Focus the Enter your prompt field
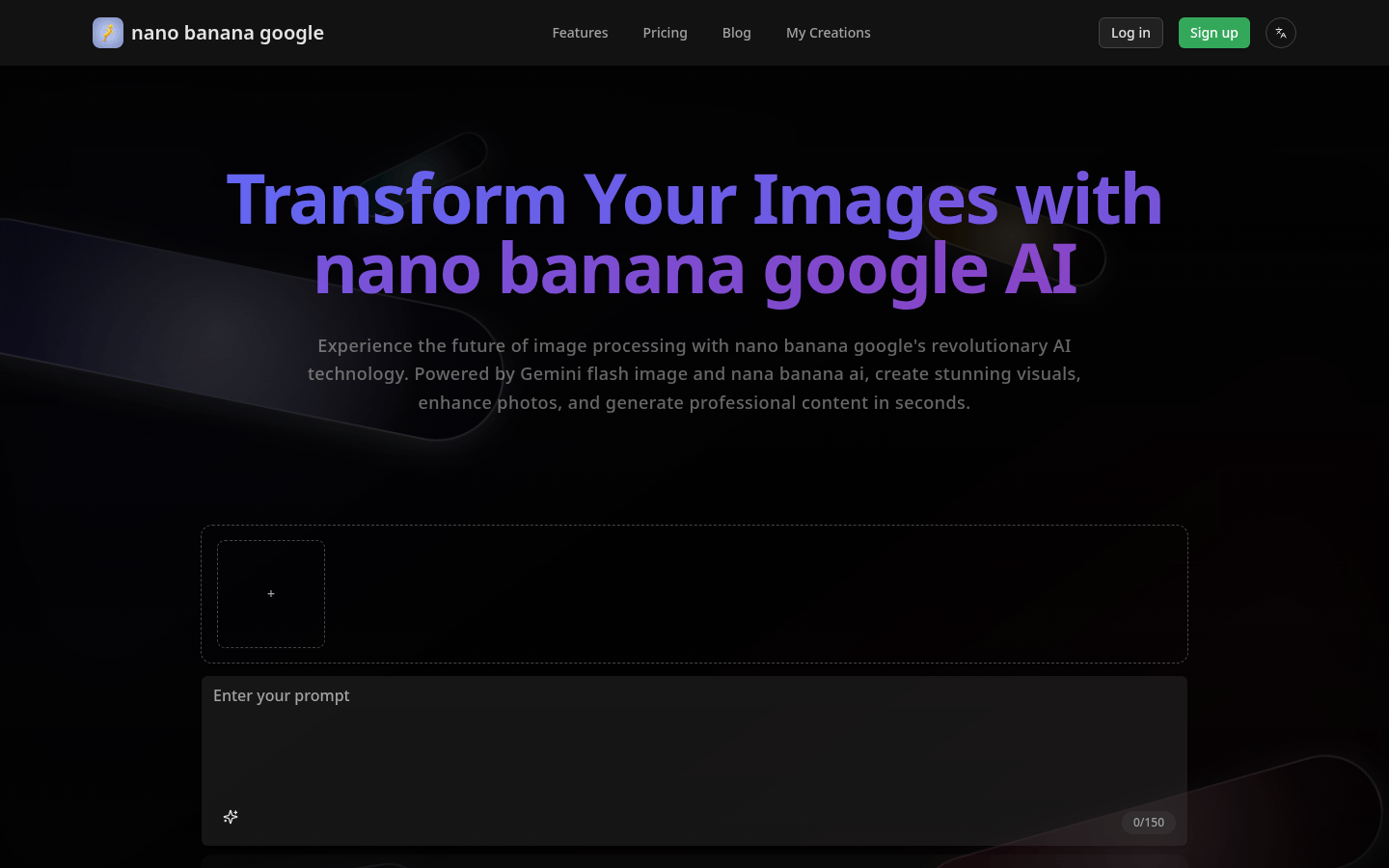The height and width of the screenshot is (868, 1389). [x=694, y=743]
